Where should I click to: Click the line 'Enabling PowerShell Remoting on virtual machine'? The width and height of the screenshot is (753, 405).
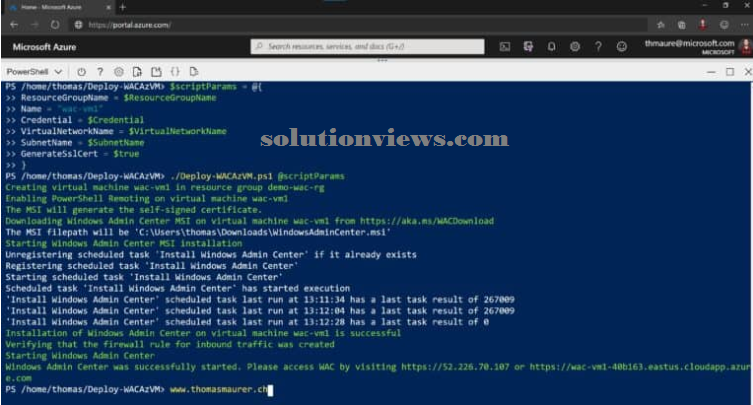pyautogui.click(x=147, y=199)
